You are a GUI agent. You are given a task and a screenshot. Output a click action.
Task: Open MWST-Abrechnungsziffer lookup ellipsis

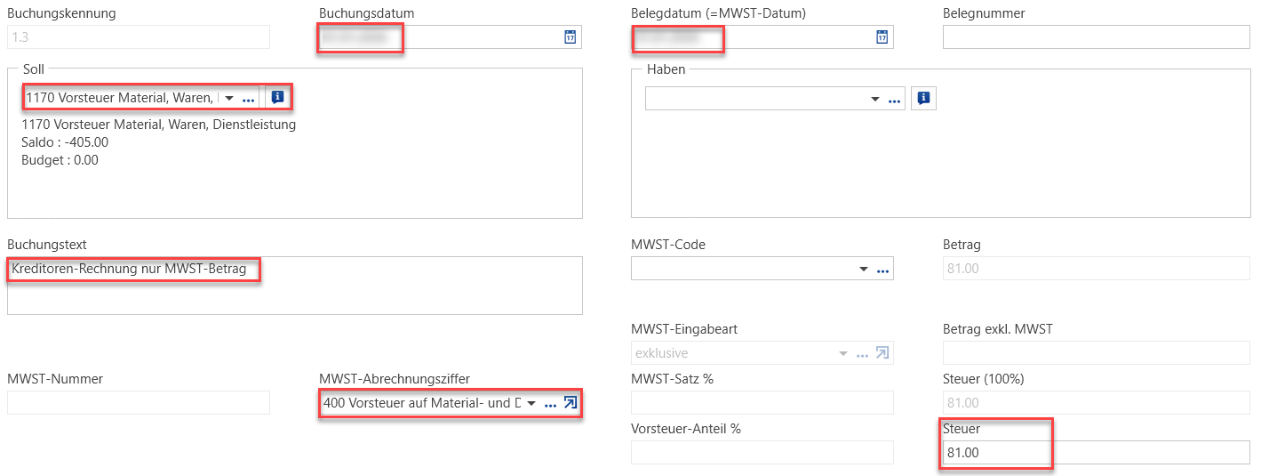pyautogui.click(x=550, y=403)
